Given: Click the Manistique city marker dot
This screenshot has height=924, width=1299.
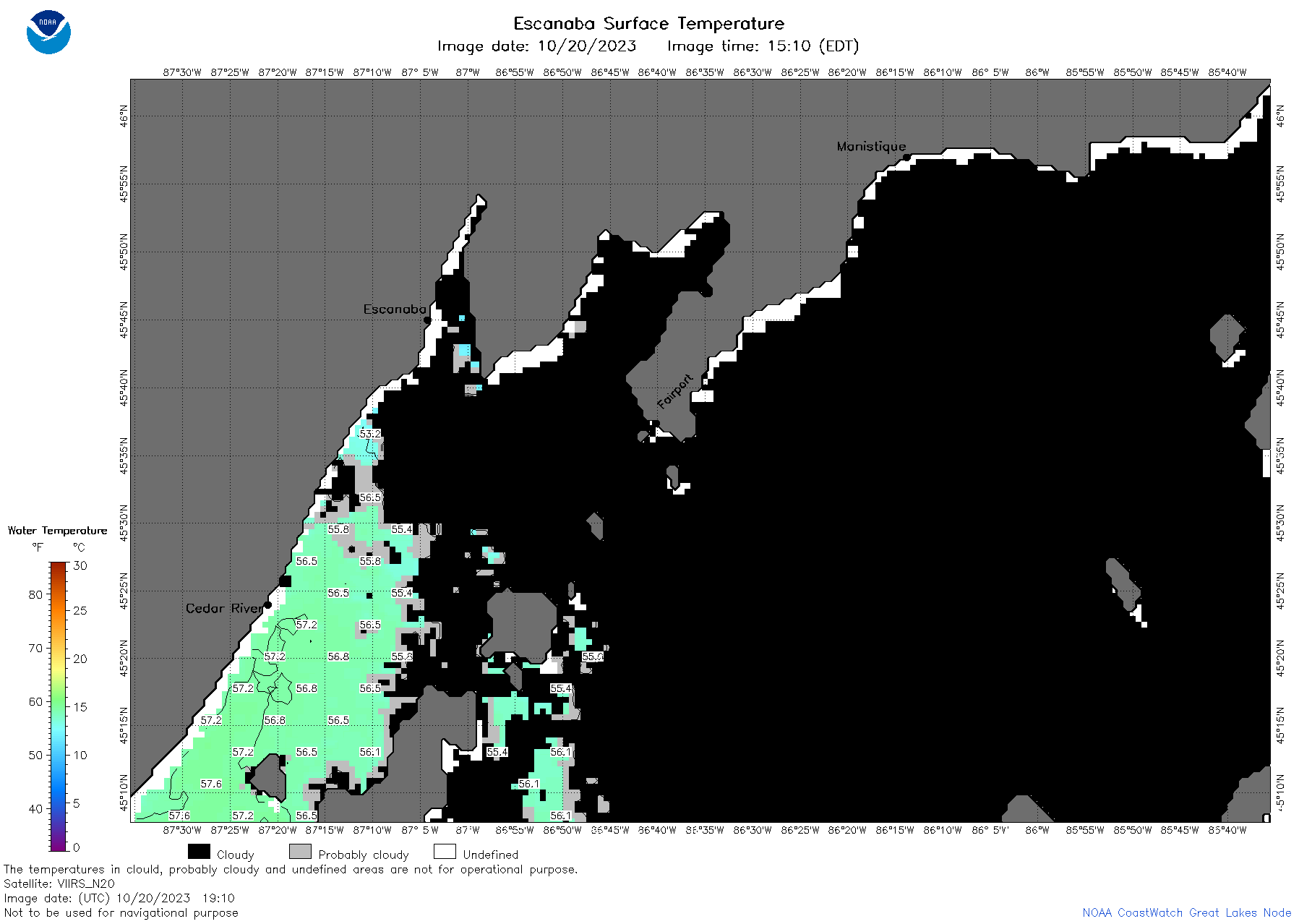Looking at the screenshot, I should click(906, 157).
